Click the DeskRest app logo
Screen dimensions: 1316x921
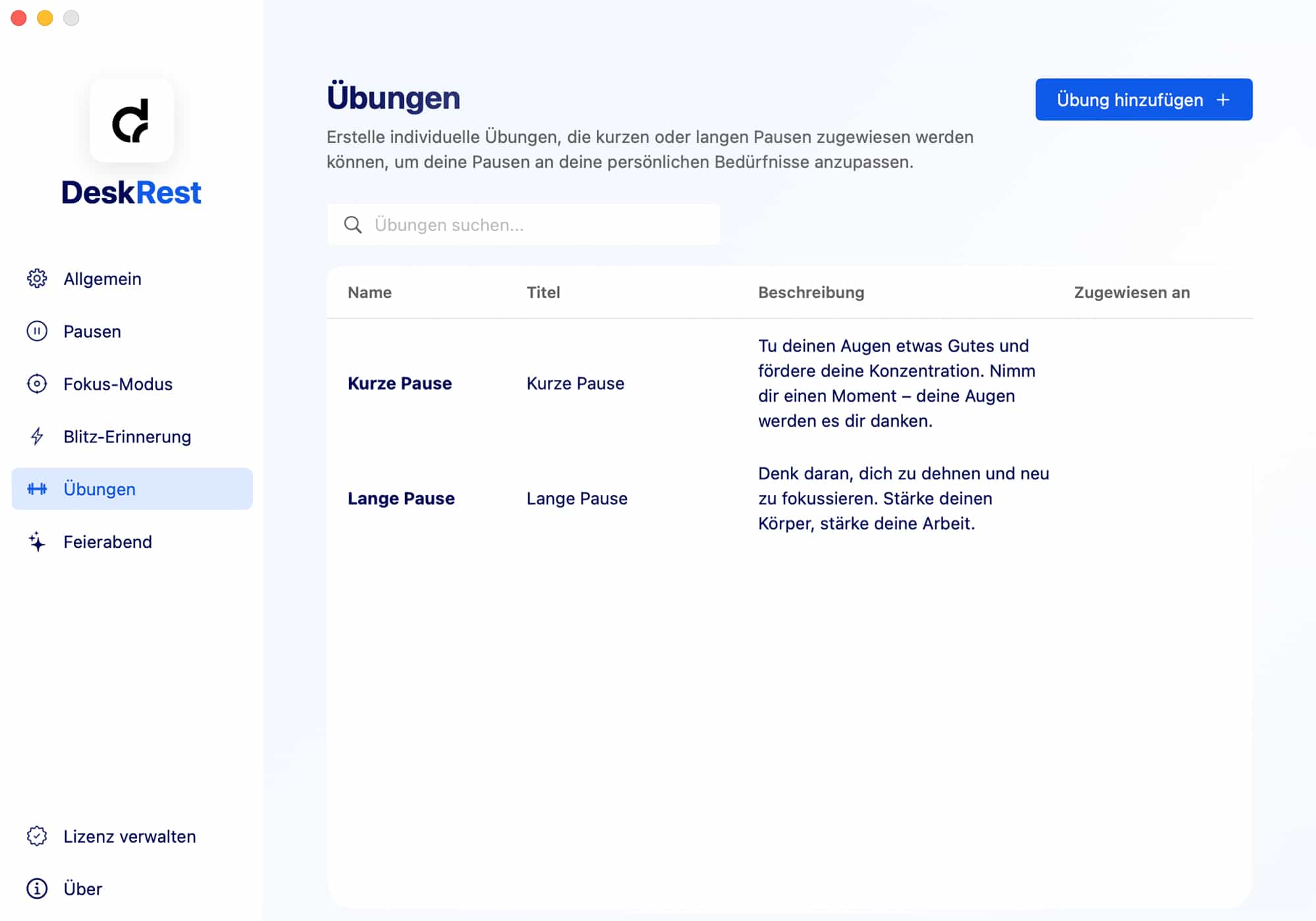[132, 121]
